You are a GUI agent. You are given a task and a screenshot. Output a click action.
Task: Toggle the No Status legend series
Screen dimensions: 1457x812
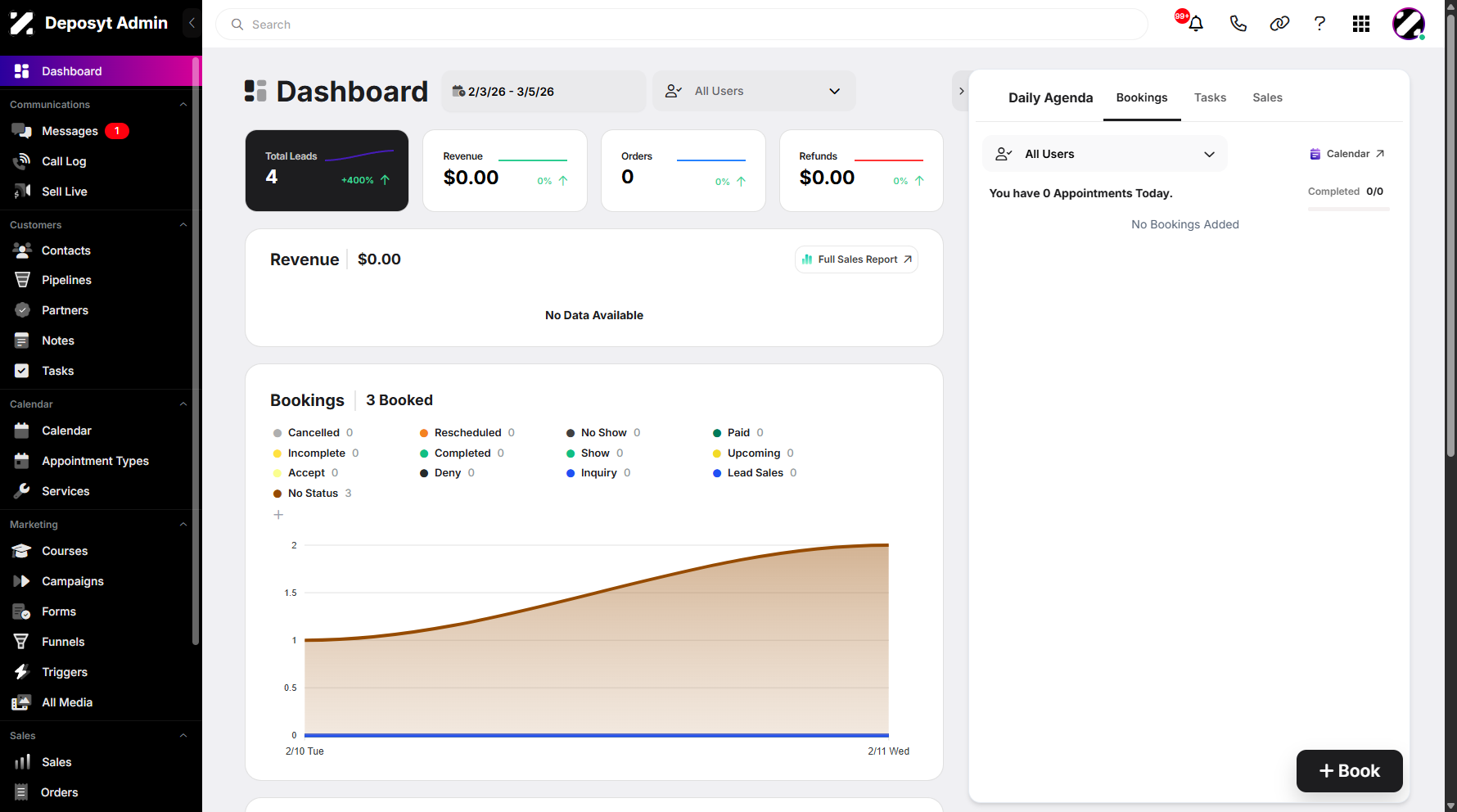[x=312, y=494]
